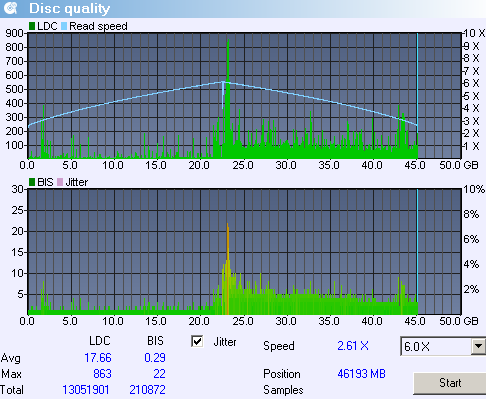
Task: Click the light blue Read speed legend swatch
Action: click(x=64, y=26)
